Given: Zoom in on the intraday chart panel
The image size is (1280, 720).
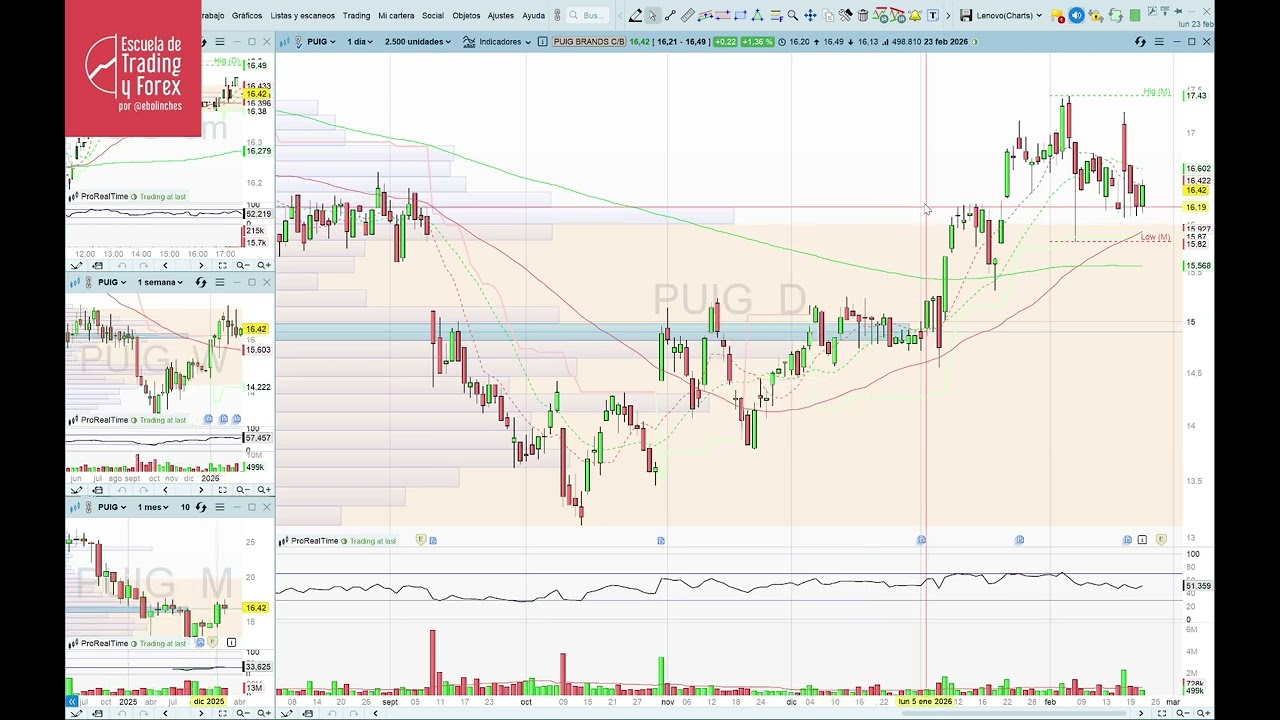Looking at the screenshot, I should [263, 265].
